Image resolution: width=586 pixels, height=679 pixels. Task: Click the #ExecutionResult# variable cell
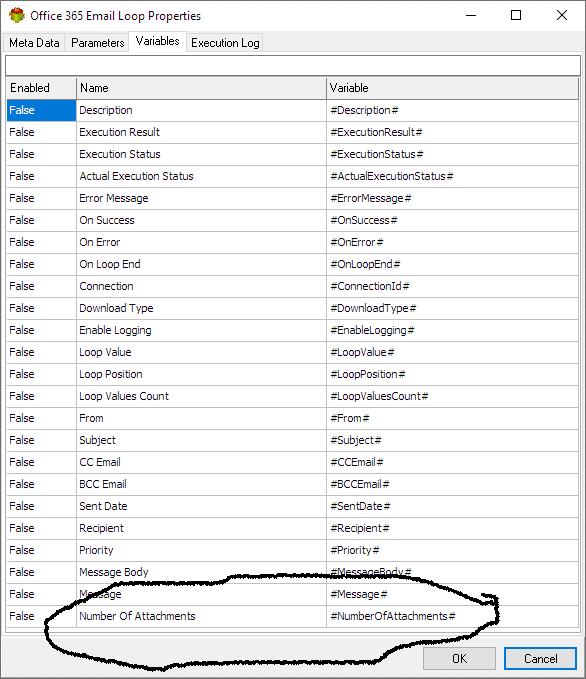pyautogui.click(x=453, y=133)
